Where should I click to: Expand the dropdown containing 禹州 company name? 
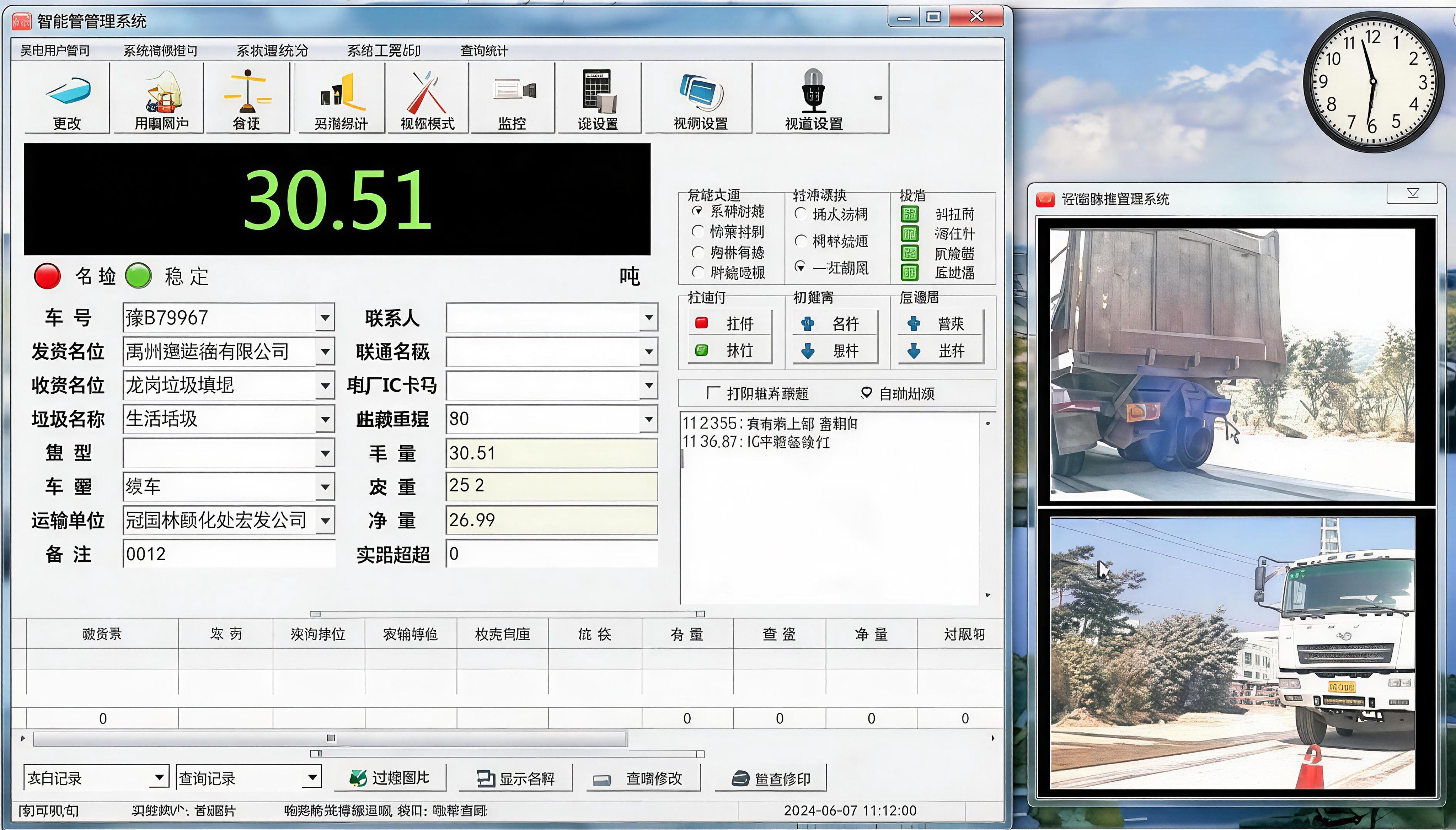[x=325, y=351]
